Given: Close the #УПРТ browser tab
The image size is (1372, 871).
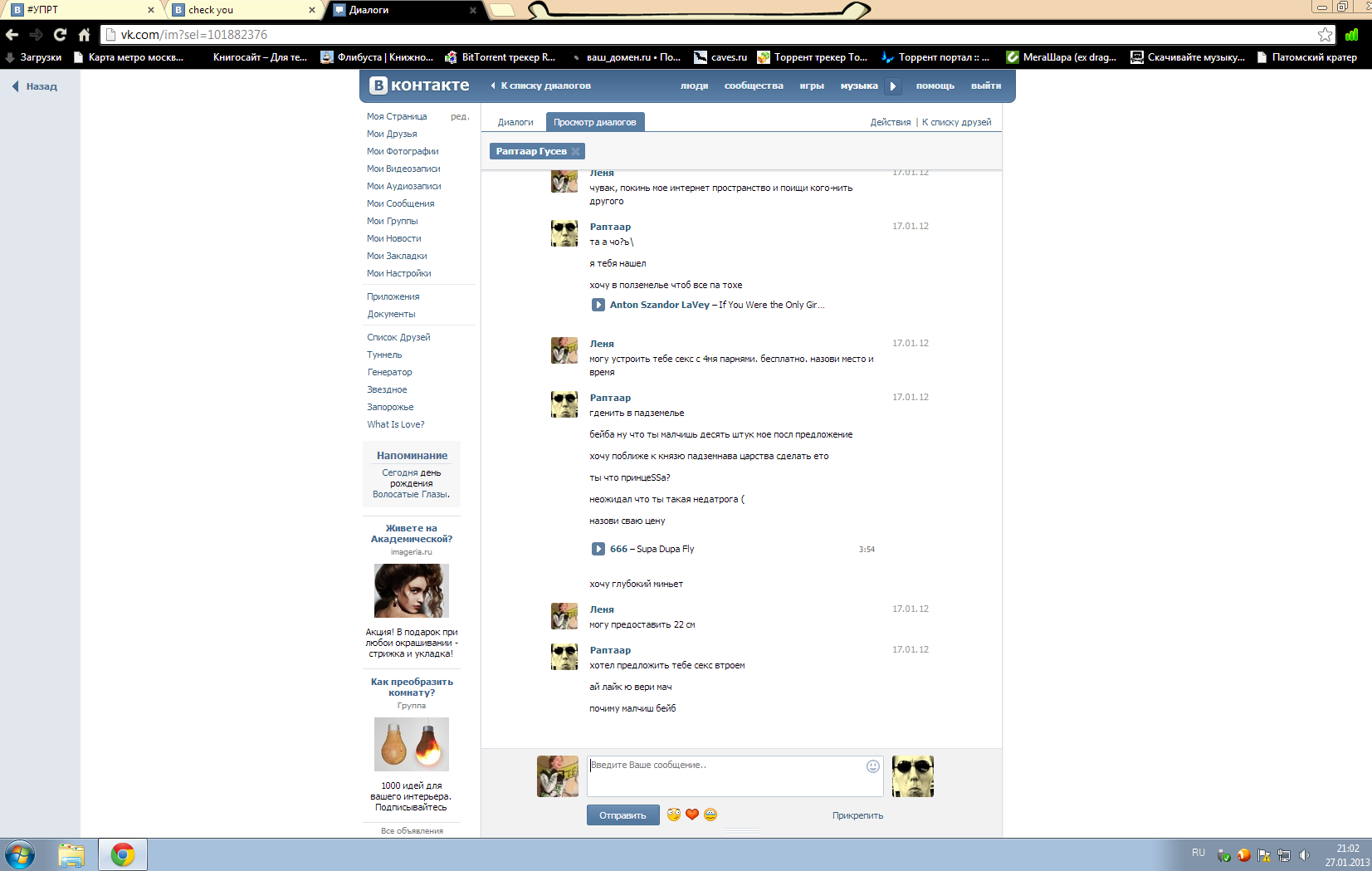Looking at the screenshot, I should [x=150, y=10].
